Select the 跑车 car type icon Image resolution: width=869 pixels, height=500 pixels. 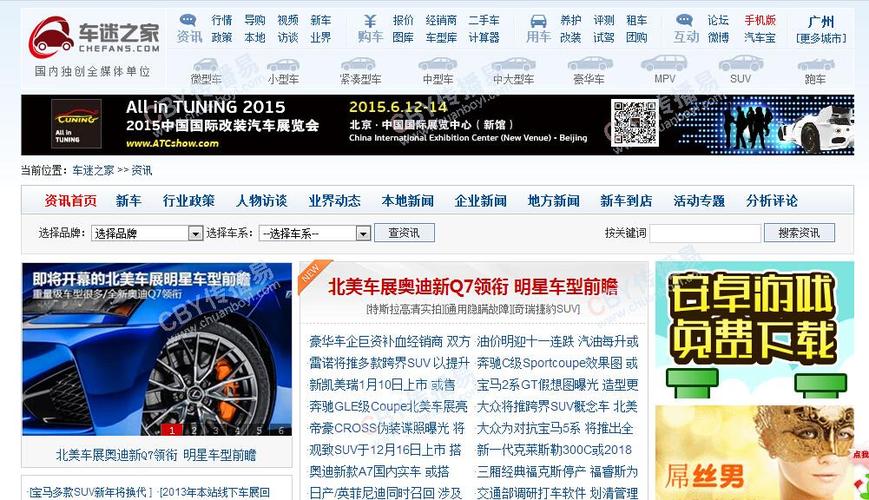click(x=815, y=64)
